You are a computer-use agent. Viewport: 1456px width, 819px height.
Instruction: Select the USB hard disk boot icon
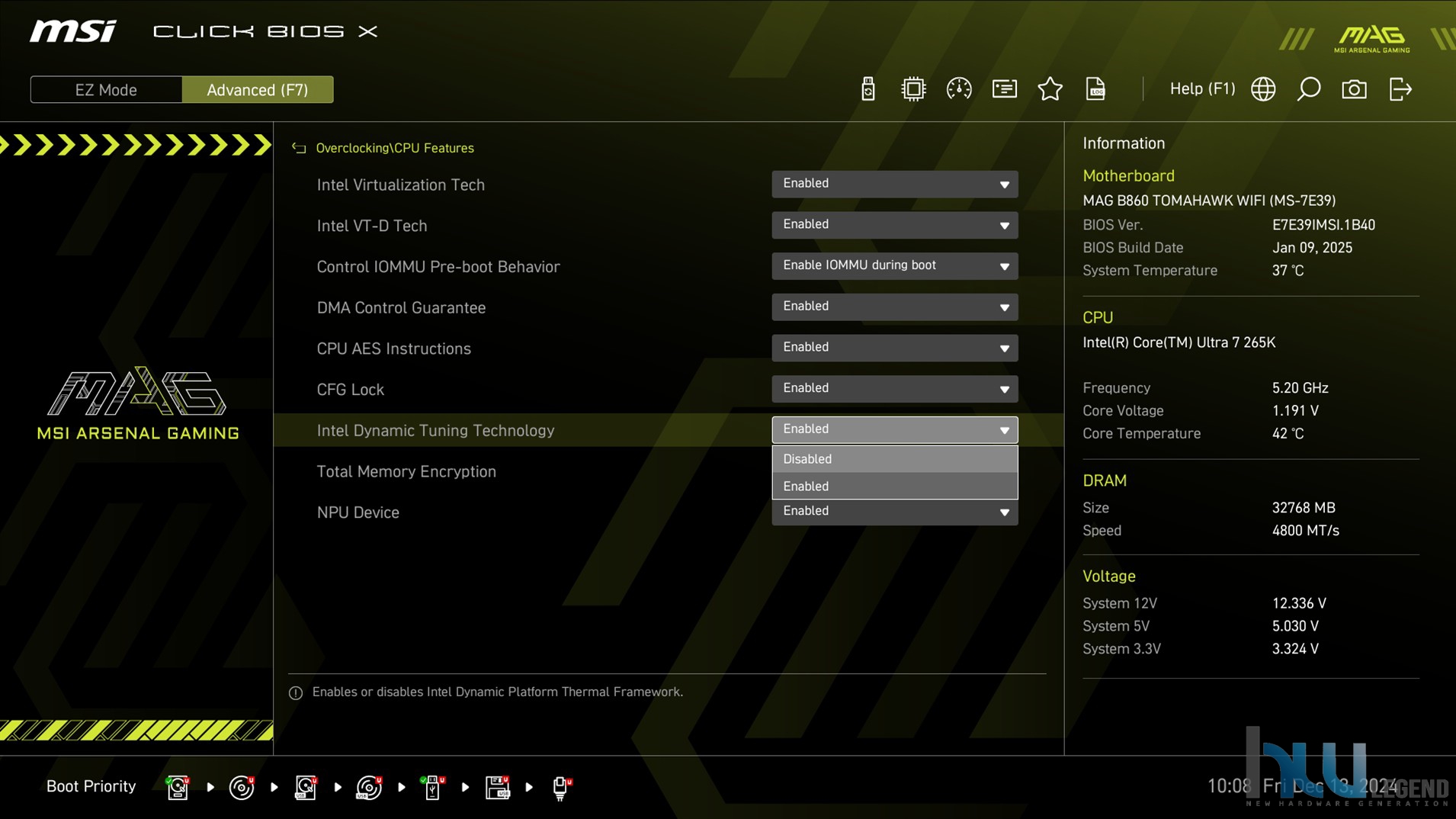pyautogui.click(x=306, y=787)
